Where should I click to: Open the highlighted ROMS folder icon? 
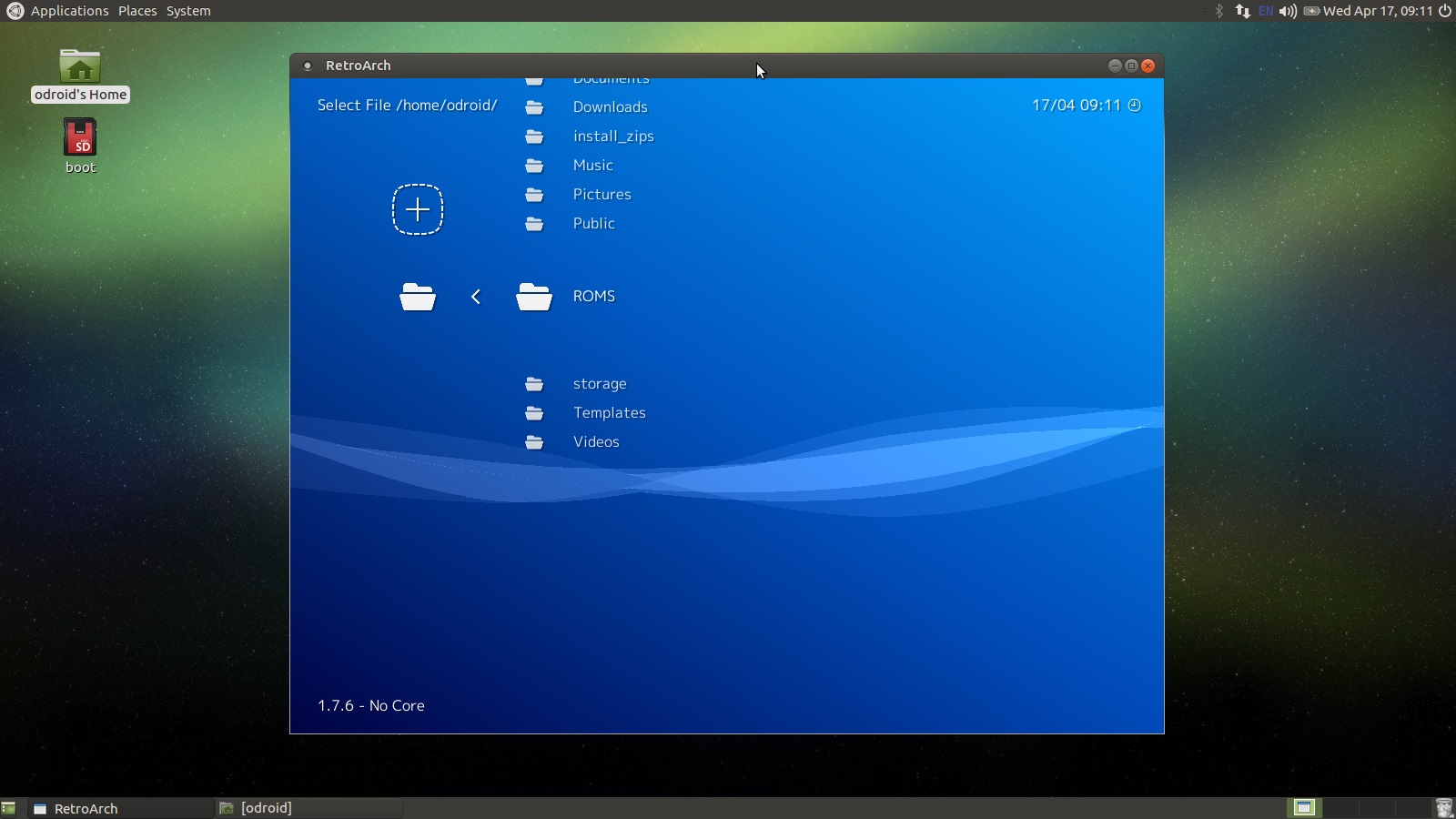(534, 297)
